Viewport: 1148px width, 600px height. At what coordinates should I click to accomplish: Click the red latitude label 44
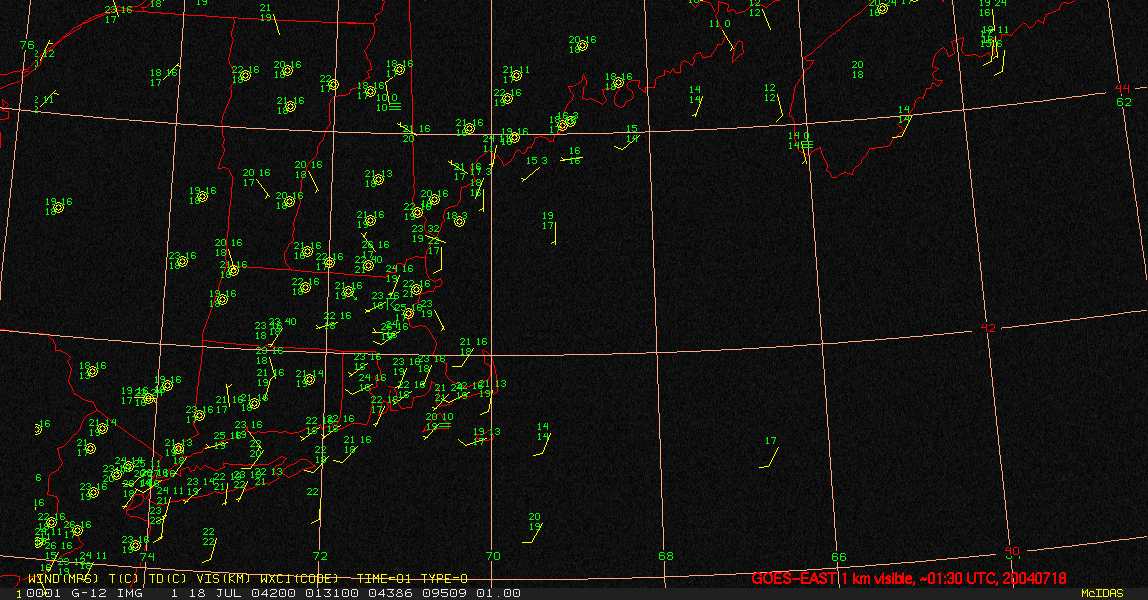pyautogui.click(x=1122, y=89)
